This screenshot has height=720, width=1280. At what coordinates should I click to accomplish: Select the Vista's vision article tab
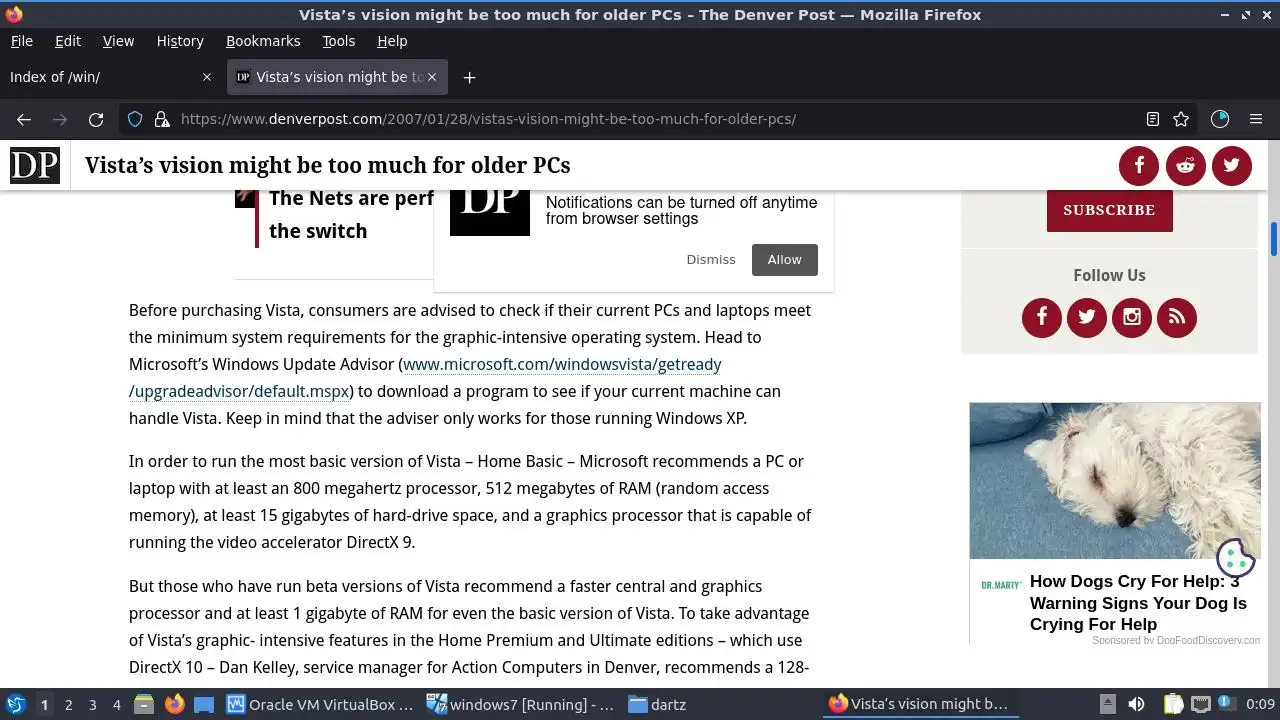click(x=337, y=77)
